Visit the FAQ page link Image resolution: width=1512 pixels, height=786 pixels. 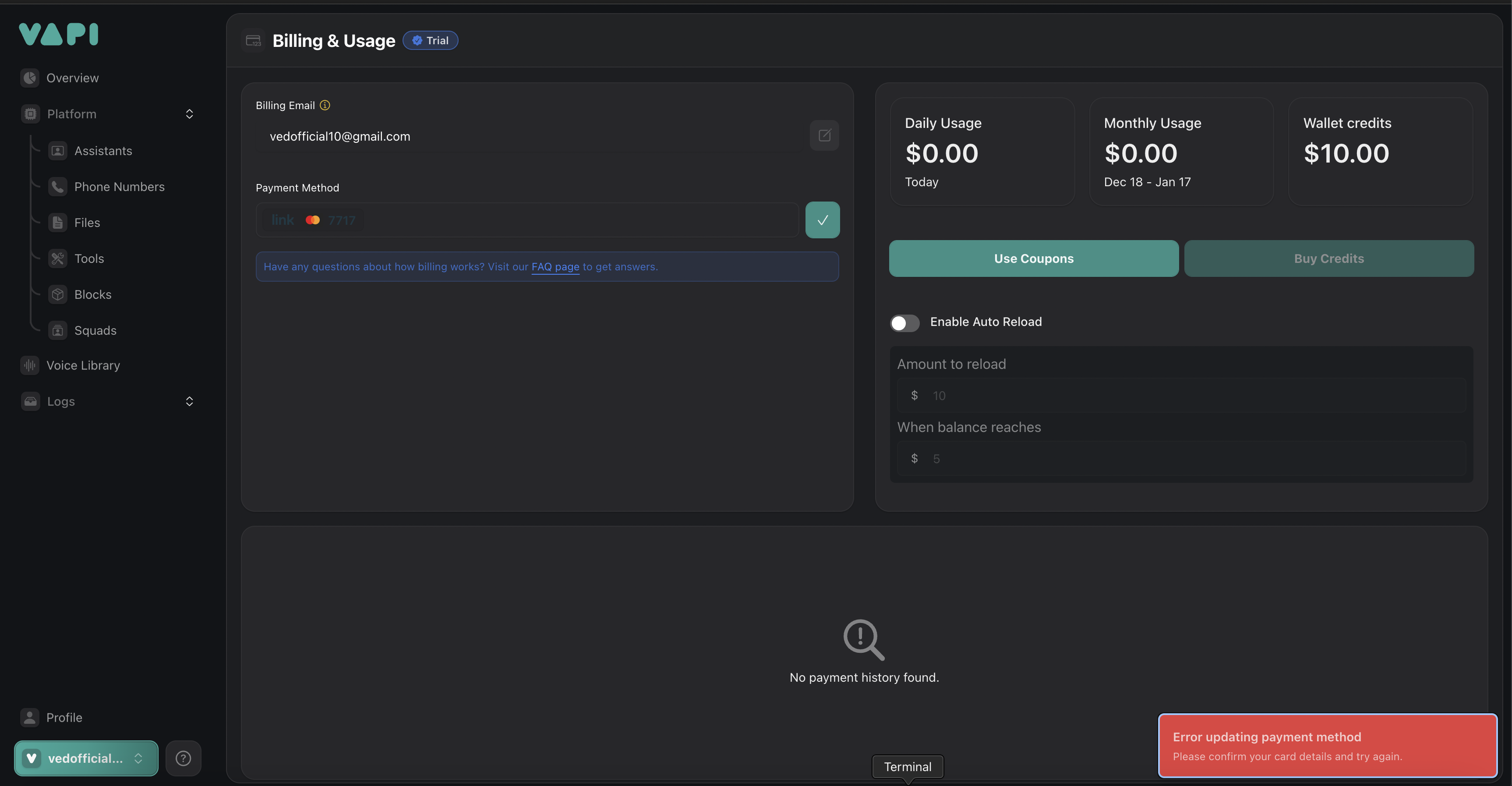click(555, 266)
